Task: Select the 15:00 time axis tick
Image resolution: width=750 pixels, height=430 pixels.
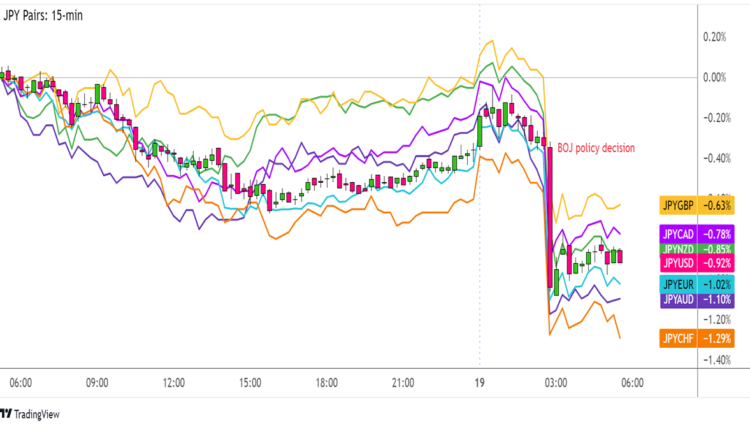Action: (x=250, y=383)
